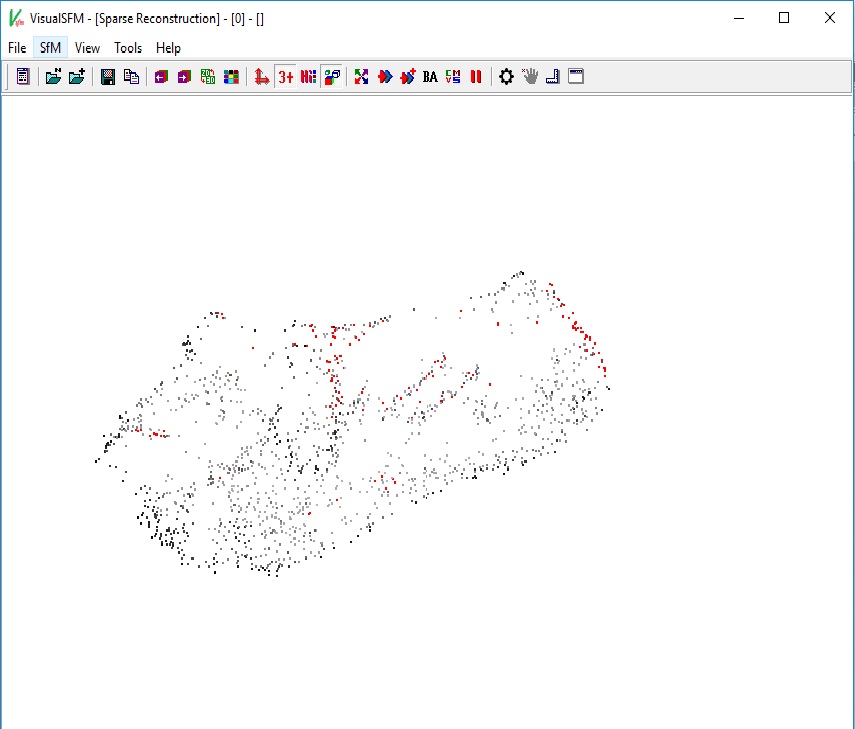Image resolution: width=855 pixels, height=729 pixels.
Task: Click the add images folder-plus icon
Action: point(77,76)
